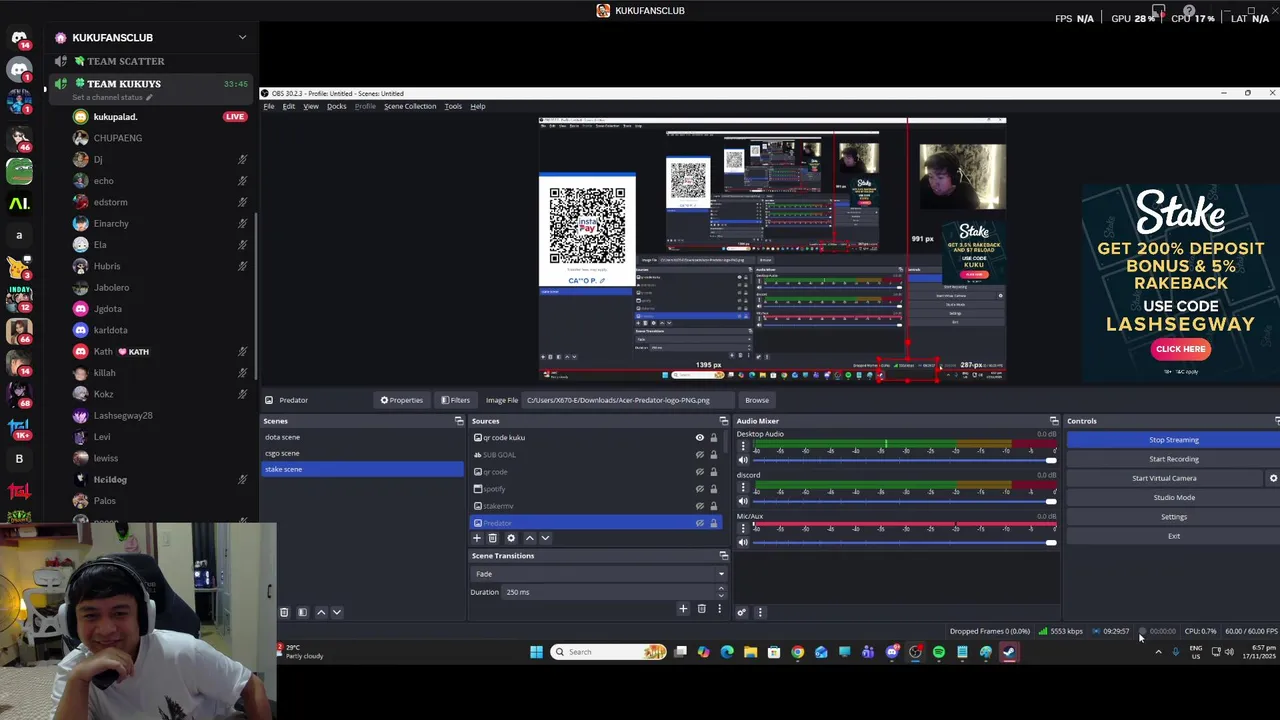Viewport: 1280px width, 720px height.
Task: Open Desktop Audio three-dot options
Action: (743, 446)
